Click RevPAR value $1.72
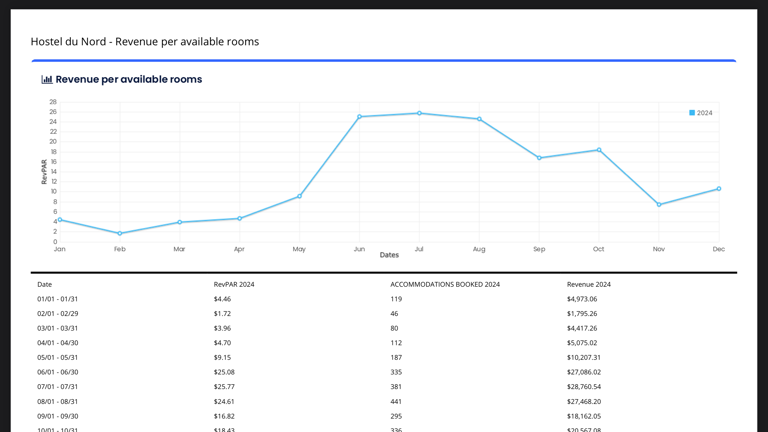The image size is (768, 432). coord(222,313)
